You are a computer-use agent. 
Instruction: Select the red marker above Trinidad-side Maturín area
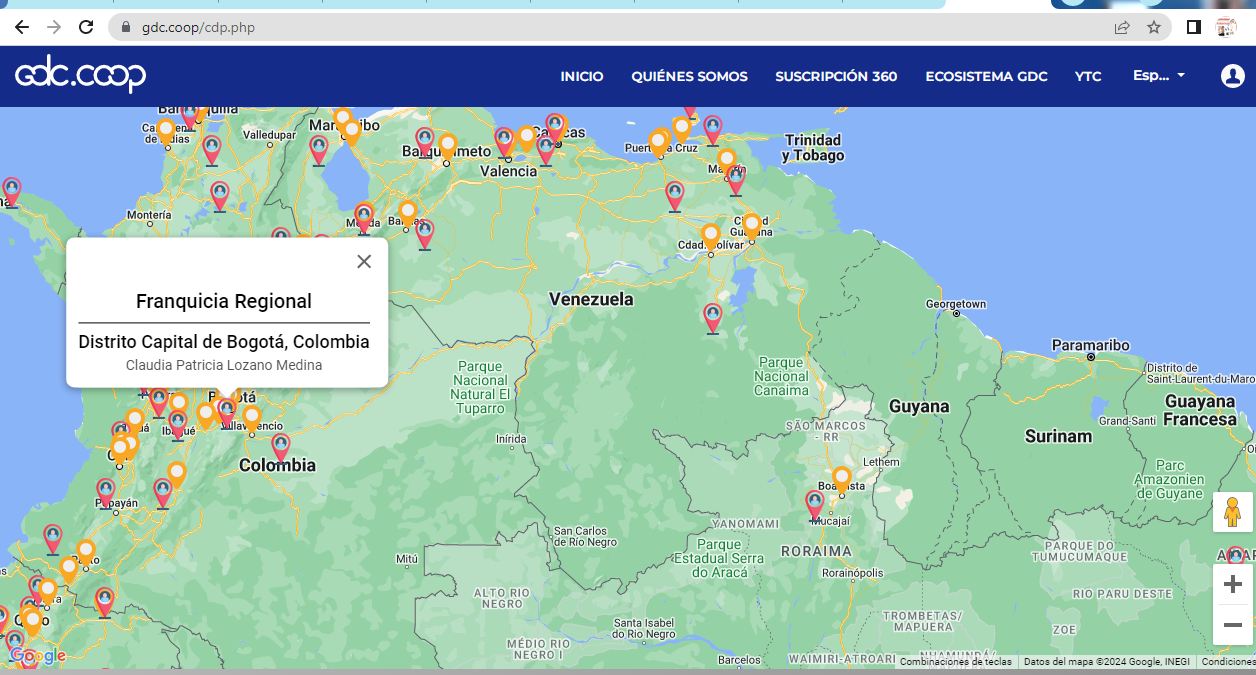[x=712, y=130]
